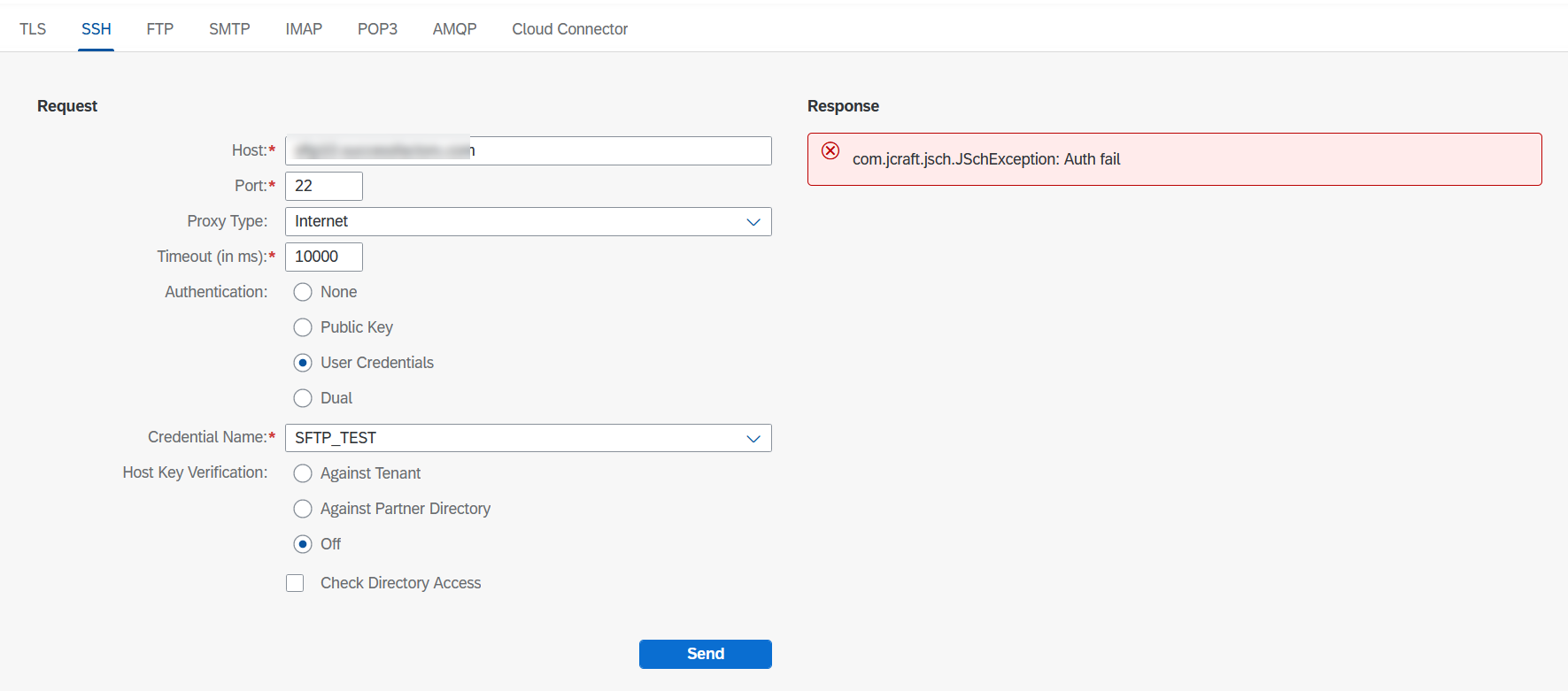Select None authentication
Image resolution: width=1568 pixels, height=691 pixels.
click(303, 292)
